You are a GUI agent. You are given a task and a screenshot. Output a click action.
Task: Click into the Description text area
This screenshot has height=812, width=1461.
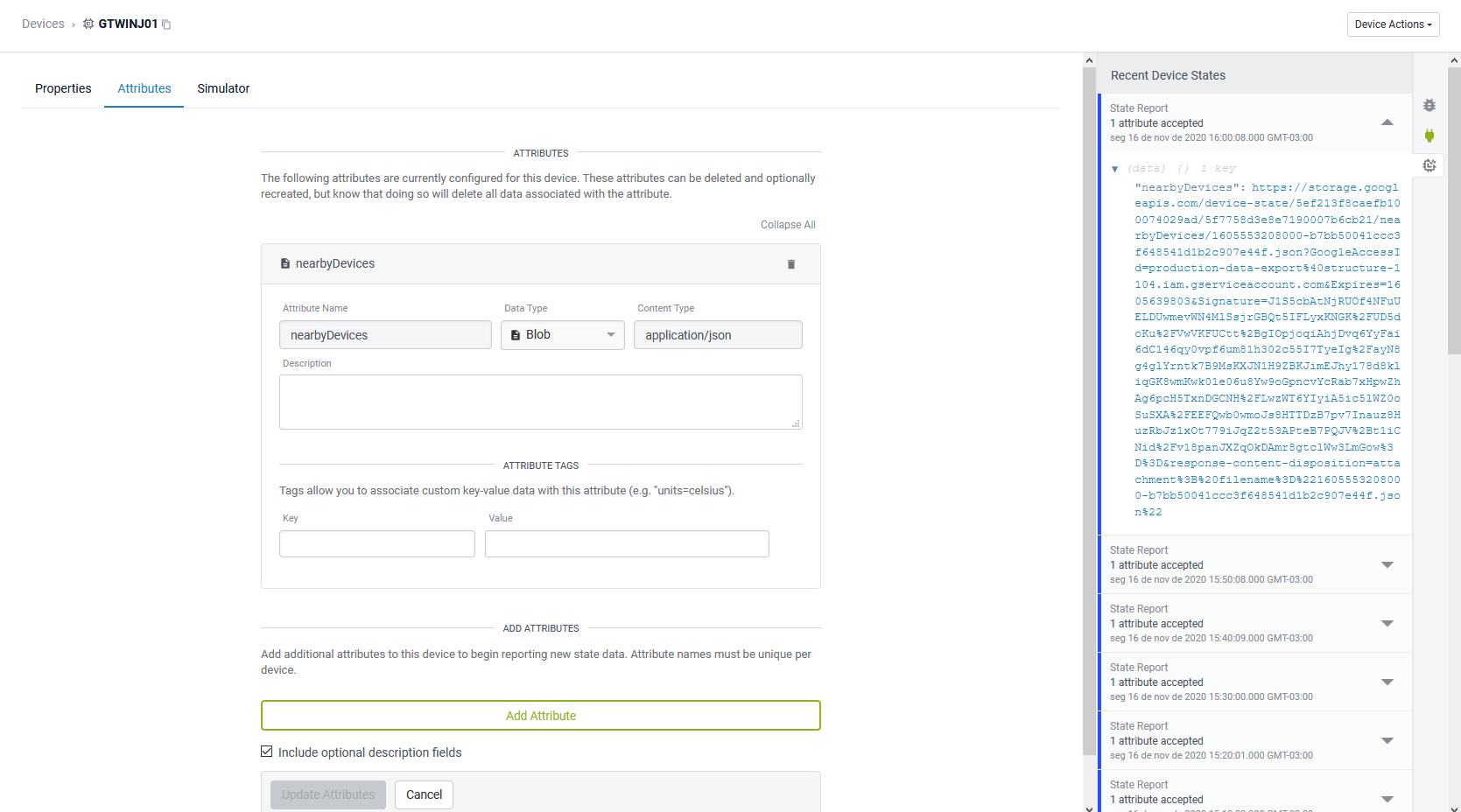click(x=541, y=402)
